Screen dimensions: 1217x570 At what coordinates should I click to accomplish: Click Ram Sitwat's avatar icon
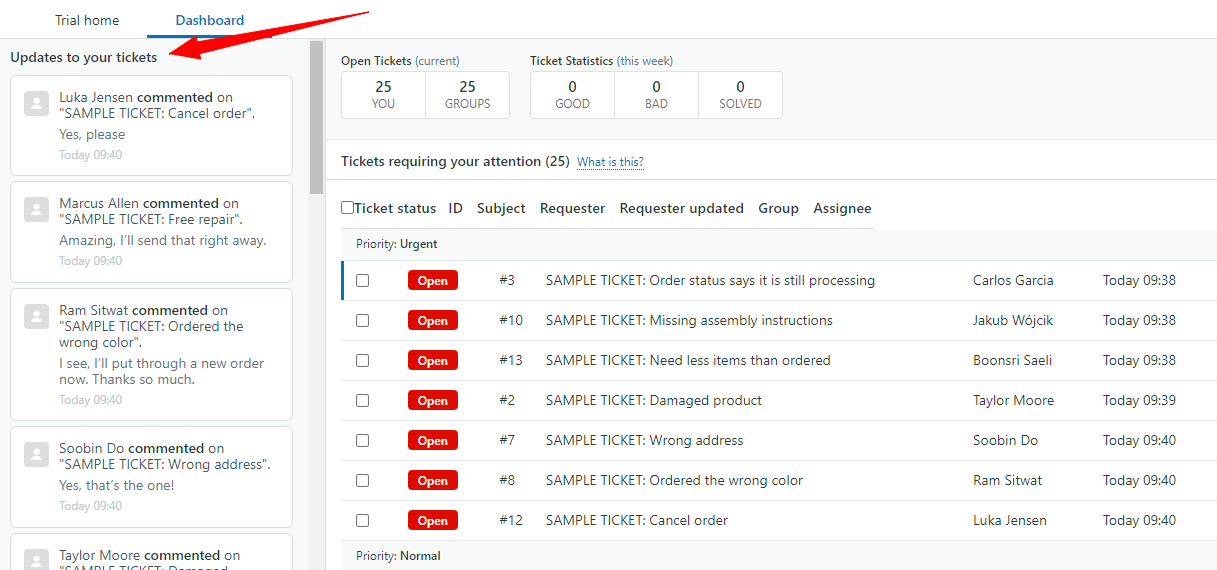[37, 316]
